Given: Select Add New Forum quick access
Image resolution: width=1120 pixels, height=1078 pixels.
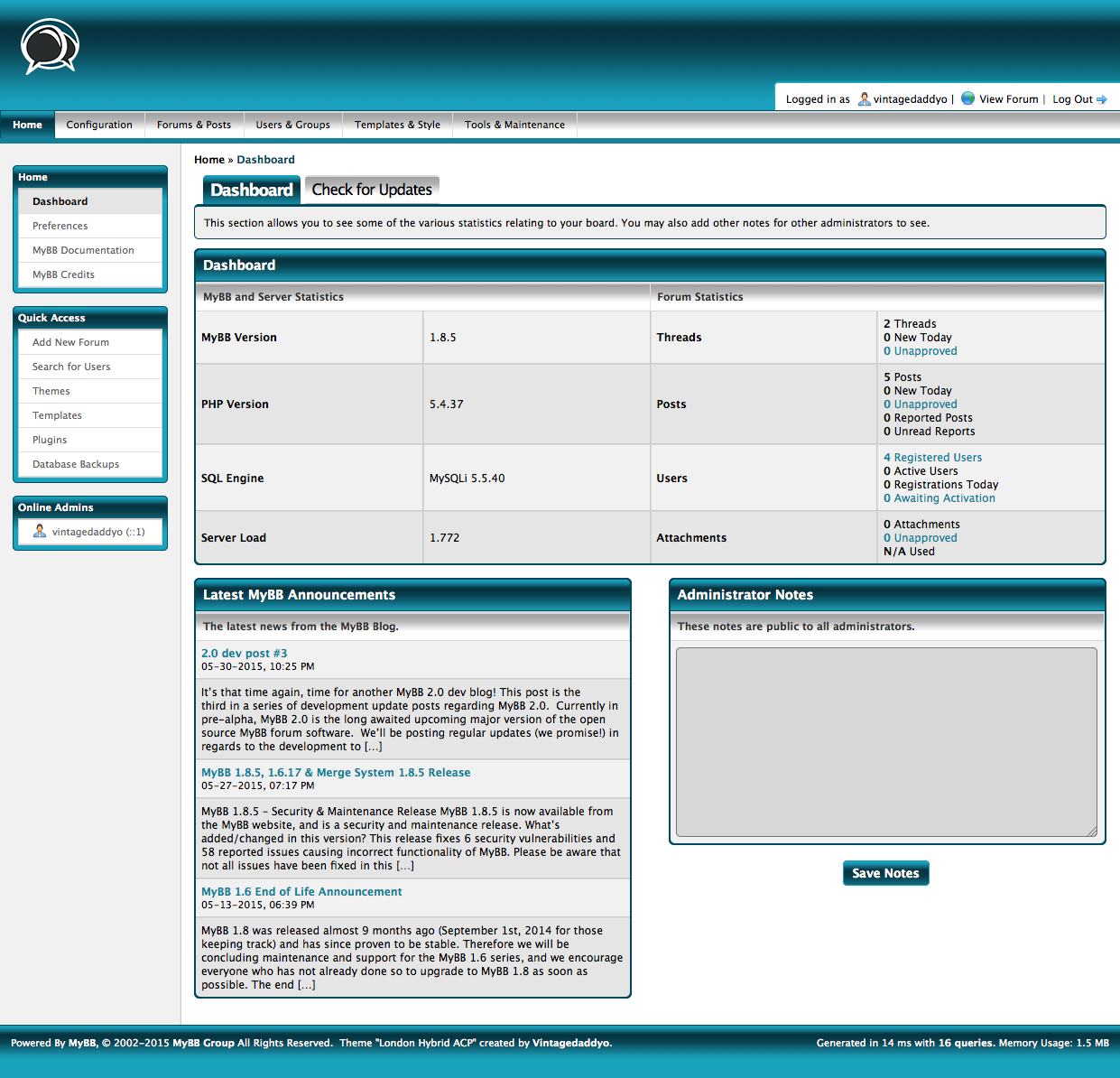Looking at the screenshot, I should tap(70, 343).
